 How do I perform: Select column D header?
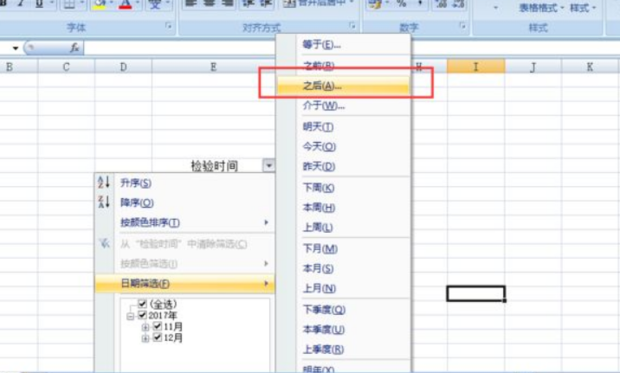point(123,66)
